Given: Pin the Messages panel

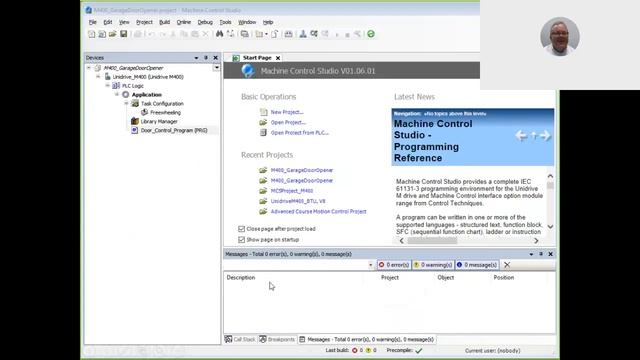Looking at the screenshot, I should pos(541,254).
